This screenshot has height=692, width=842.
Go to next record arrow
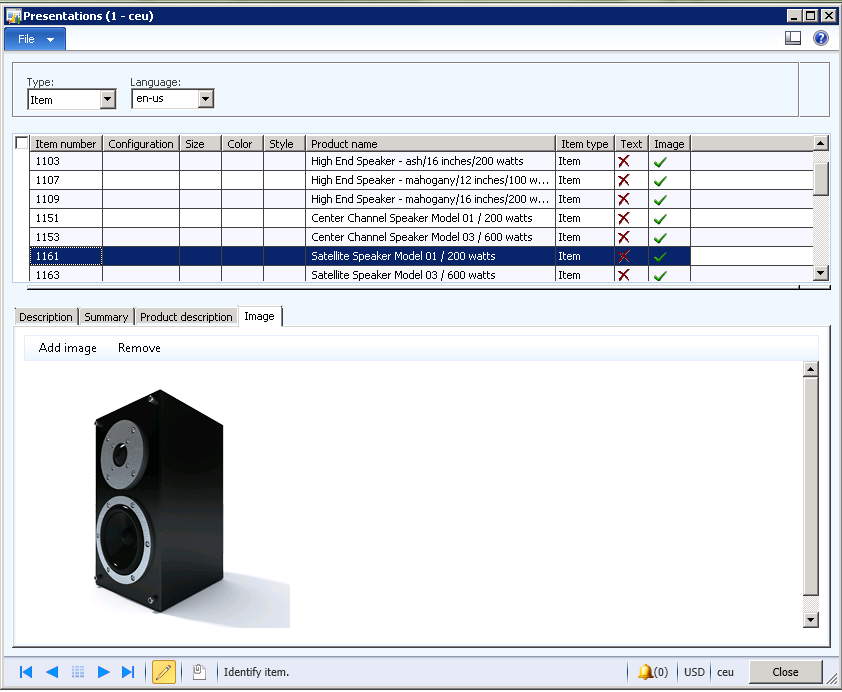pyautogui.click(x=103, y=672)
